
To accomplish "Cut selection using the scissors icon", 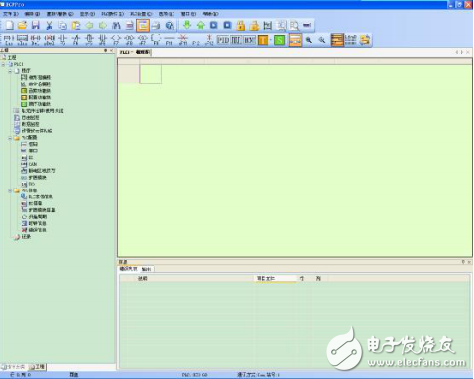I will [x=49, y=25].
